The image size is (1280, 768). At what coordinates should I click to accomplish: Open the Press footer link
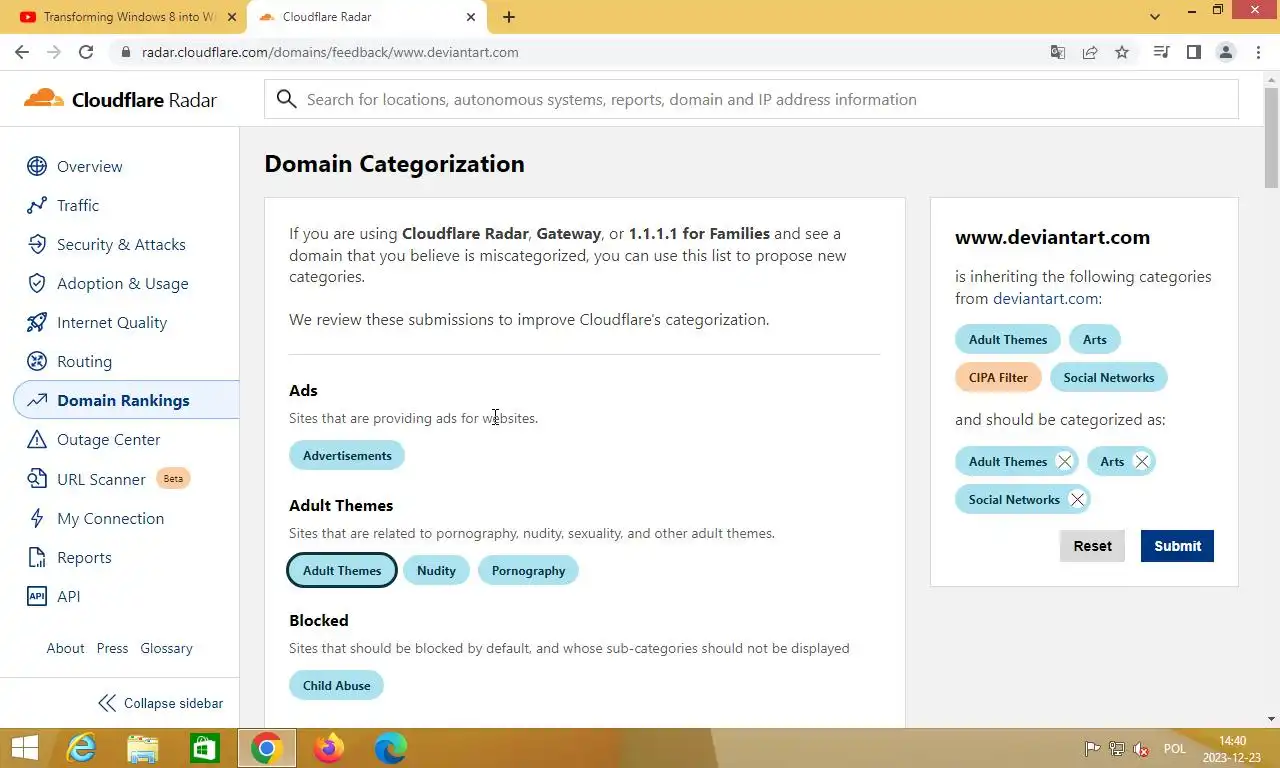click(x=112, y=648)
